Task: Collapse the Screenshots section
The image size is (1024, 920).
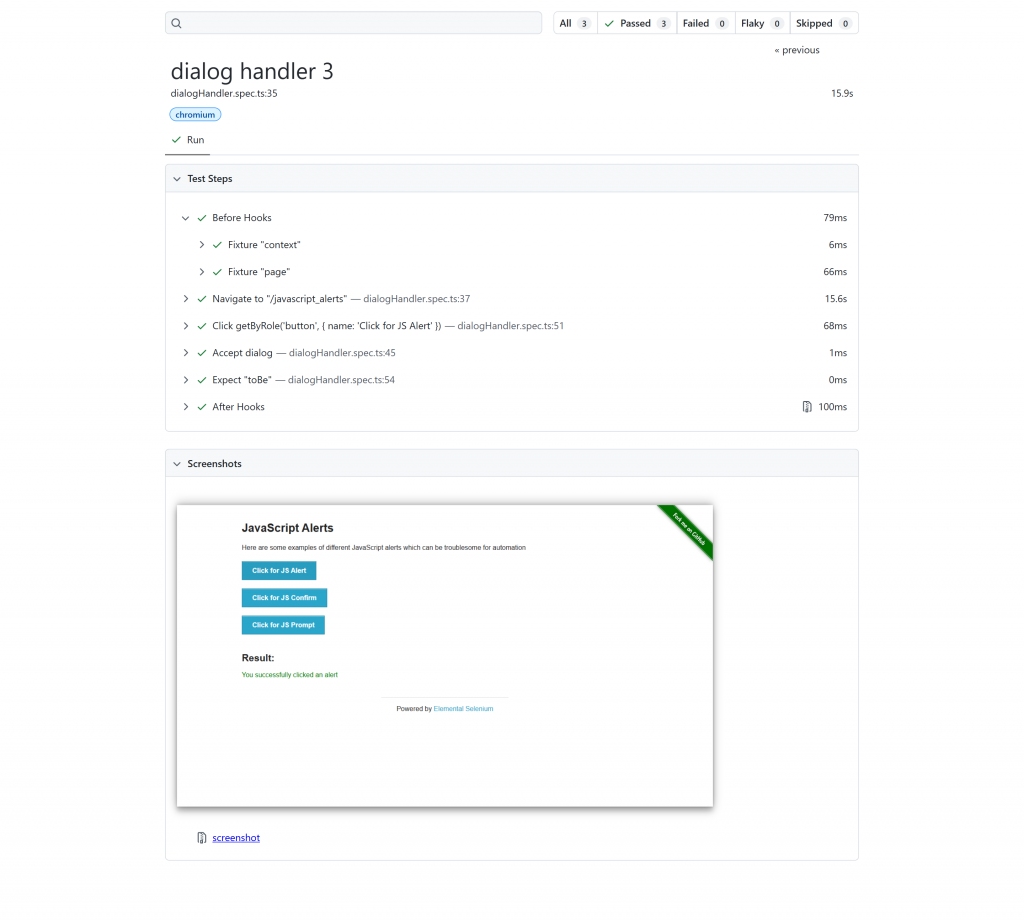Action: (177, 464)
